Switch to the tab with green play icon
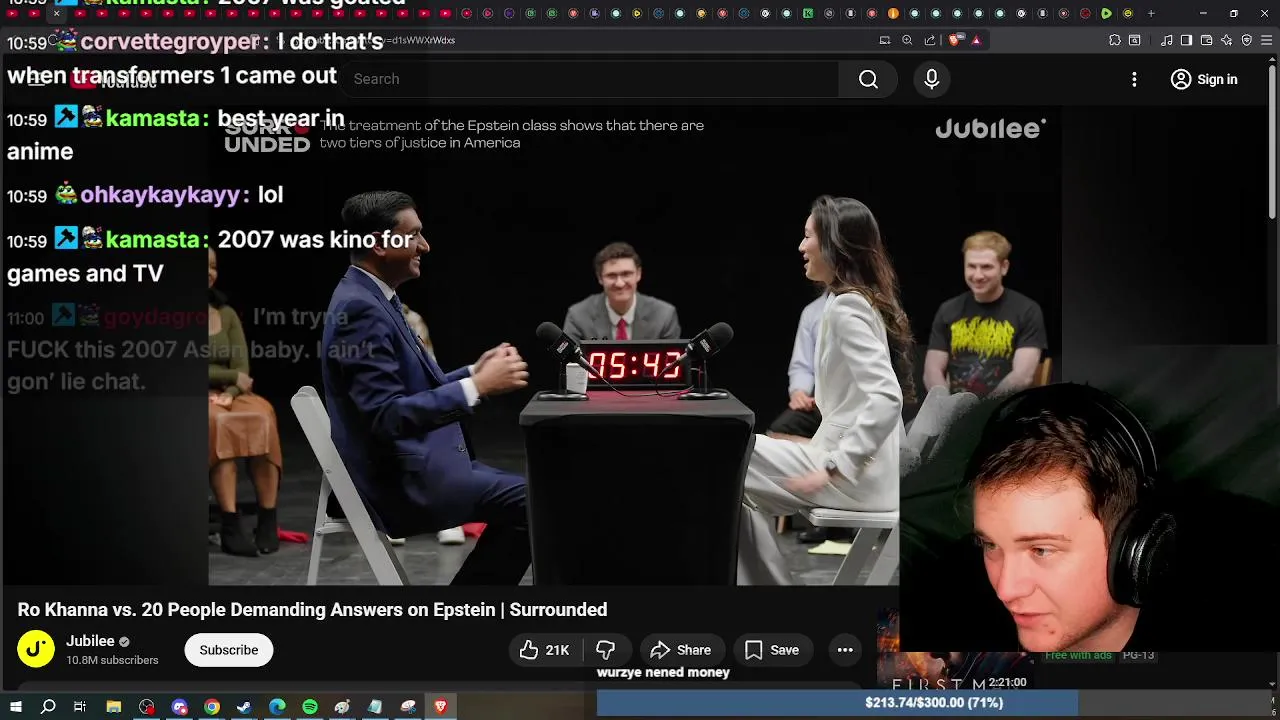This screenshot has height=720, width=1280. coord(1106,13)
